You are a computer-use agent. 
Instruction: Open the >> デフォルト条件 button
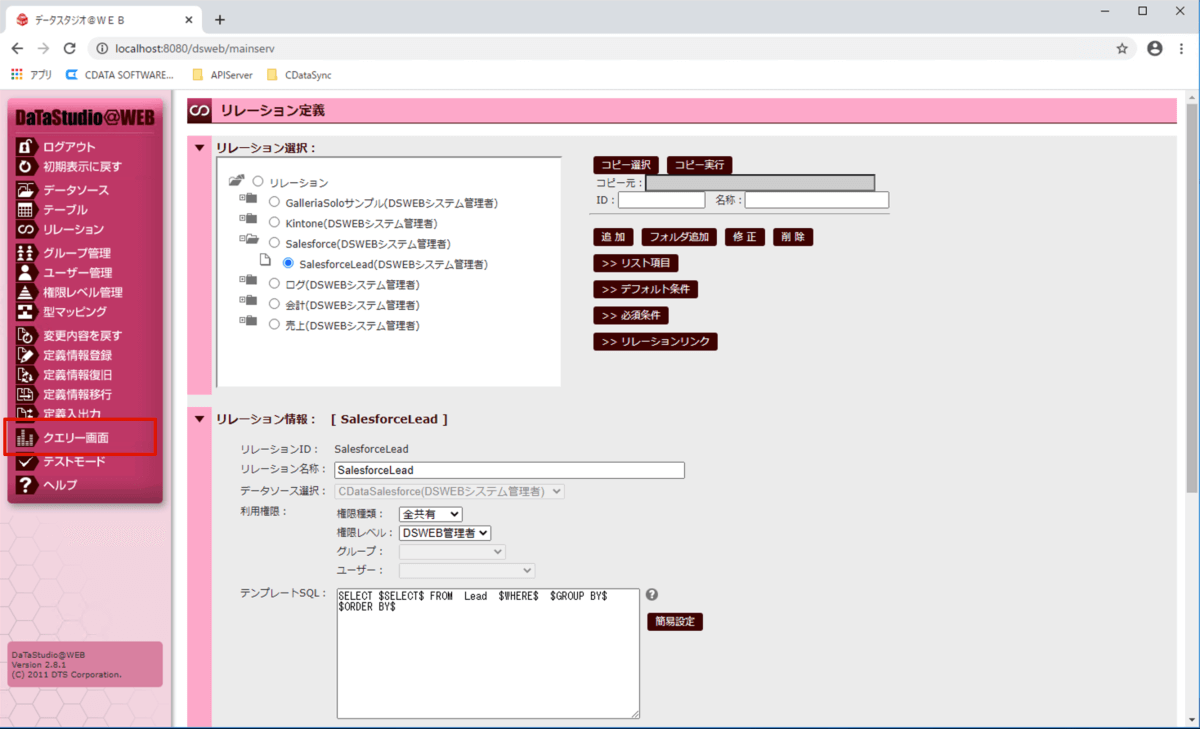646,289
